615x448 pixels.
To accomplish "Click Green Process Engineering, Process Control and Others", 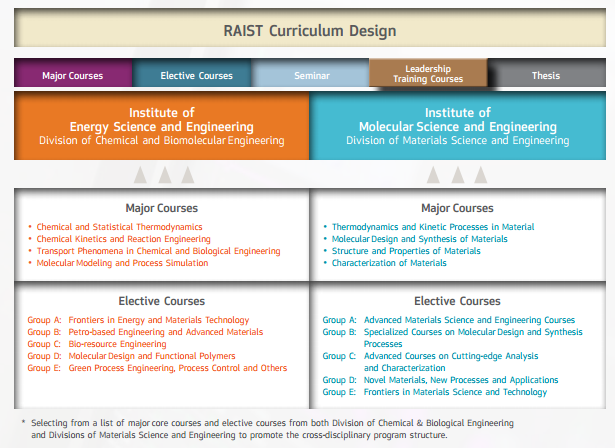I will [178, 368].
